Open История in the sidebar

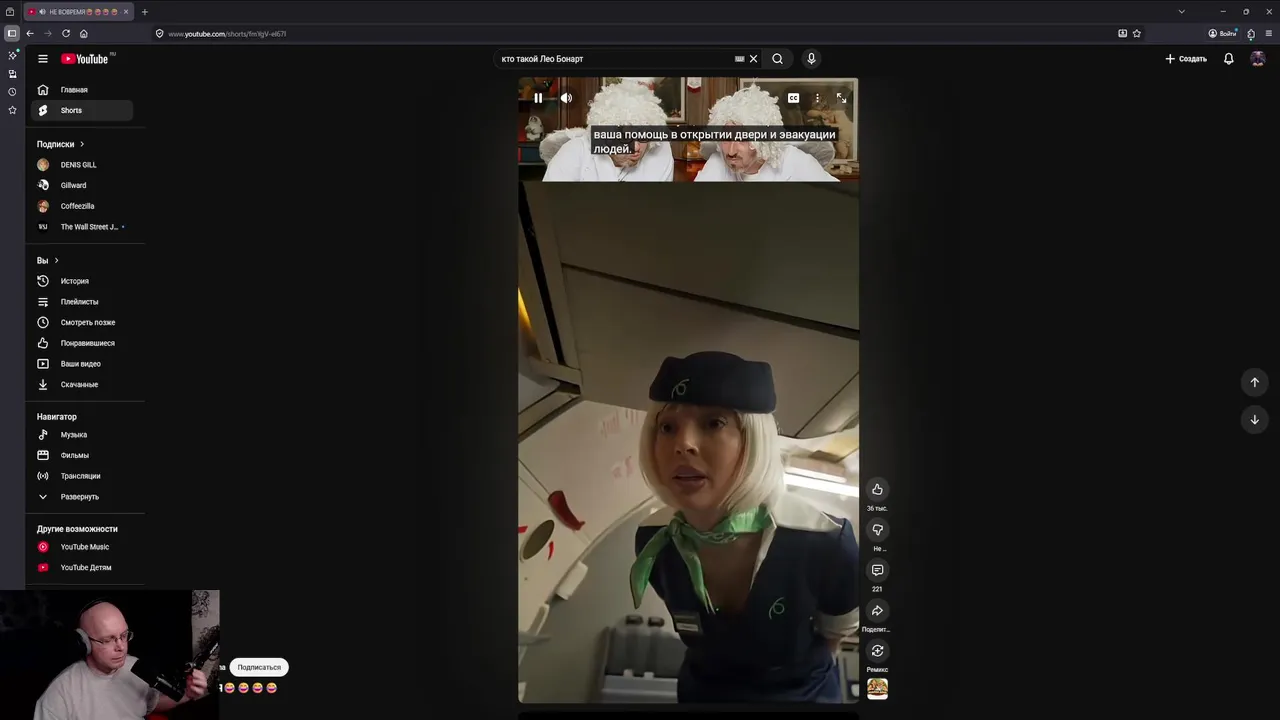point(82,281)
